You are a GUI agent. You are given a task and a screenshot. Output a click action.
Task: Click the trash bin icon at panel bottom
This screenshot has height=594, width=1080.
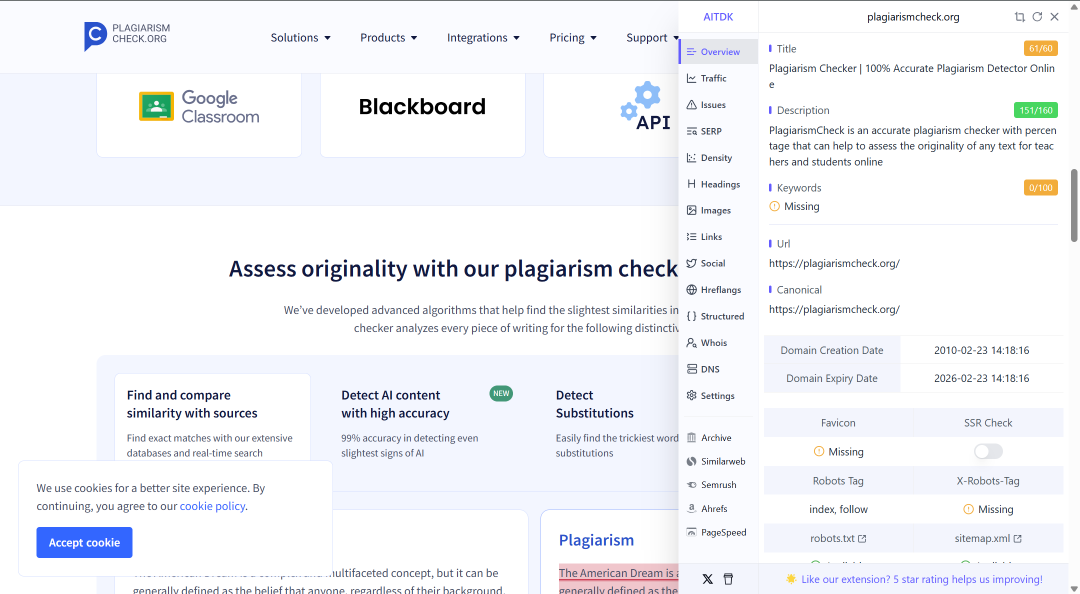[728, 579]
